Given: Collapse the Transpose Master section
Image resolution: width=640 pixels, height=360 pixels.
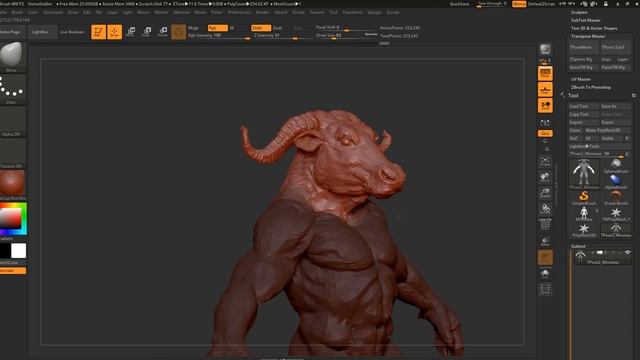Looking at the screenshot, I should (588, 36).
